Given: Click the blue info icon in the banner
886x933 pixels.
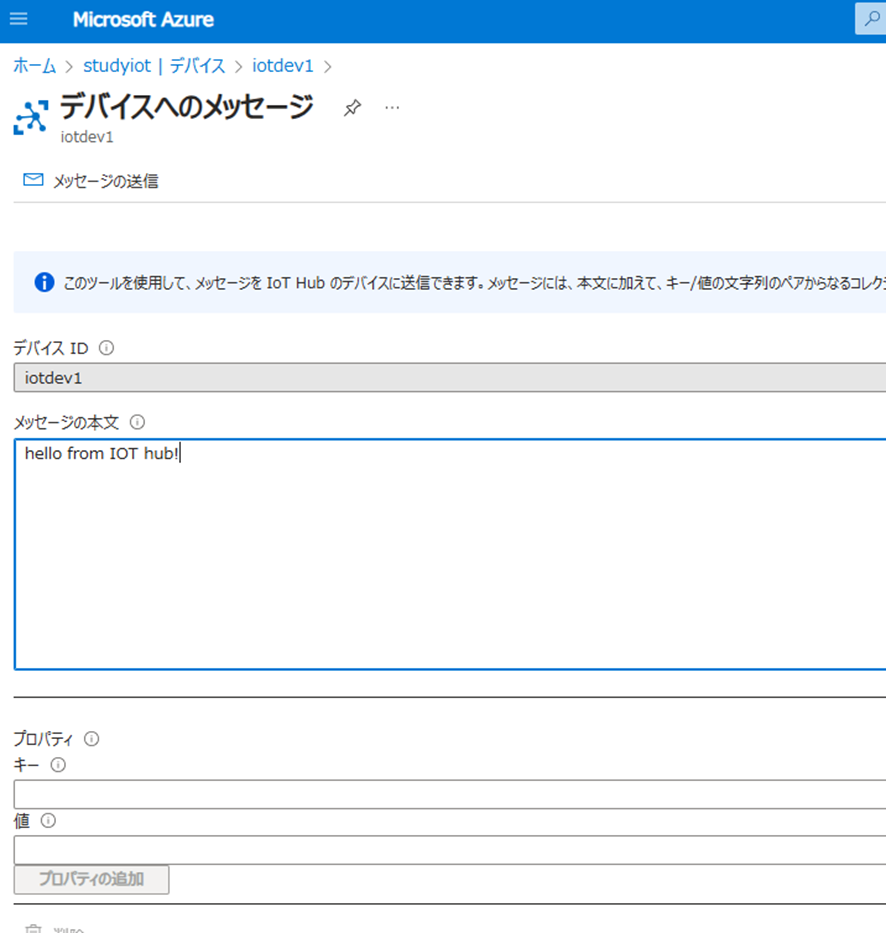Looking at the screenshot, I should point(44,282).
